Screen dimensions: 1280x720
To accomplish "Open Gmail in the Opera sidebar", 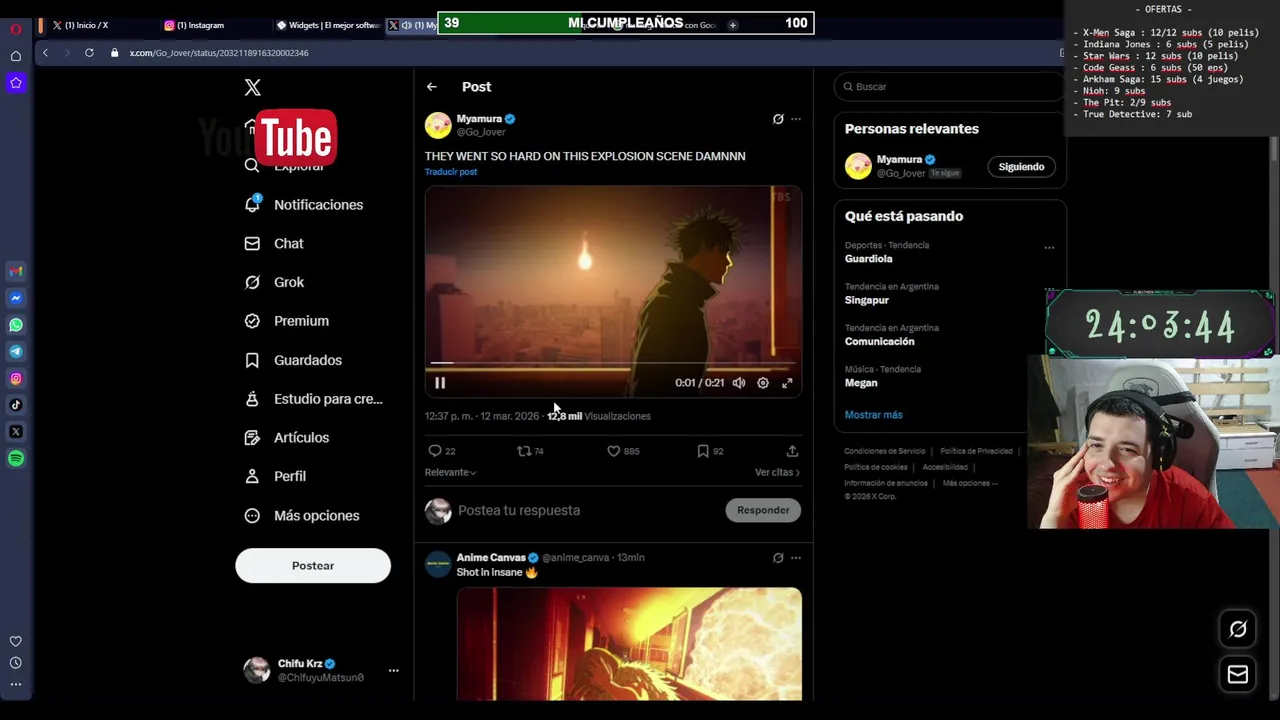I will coord(16,271).
